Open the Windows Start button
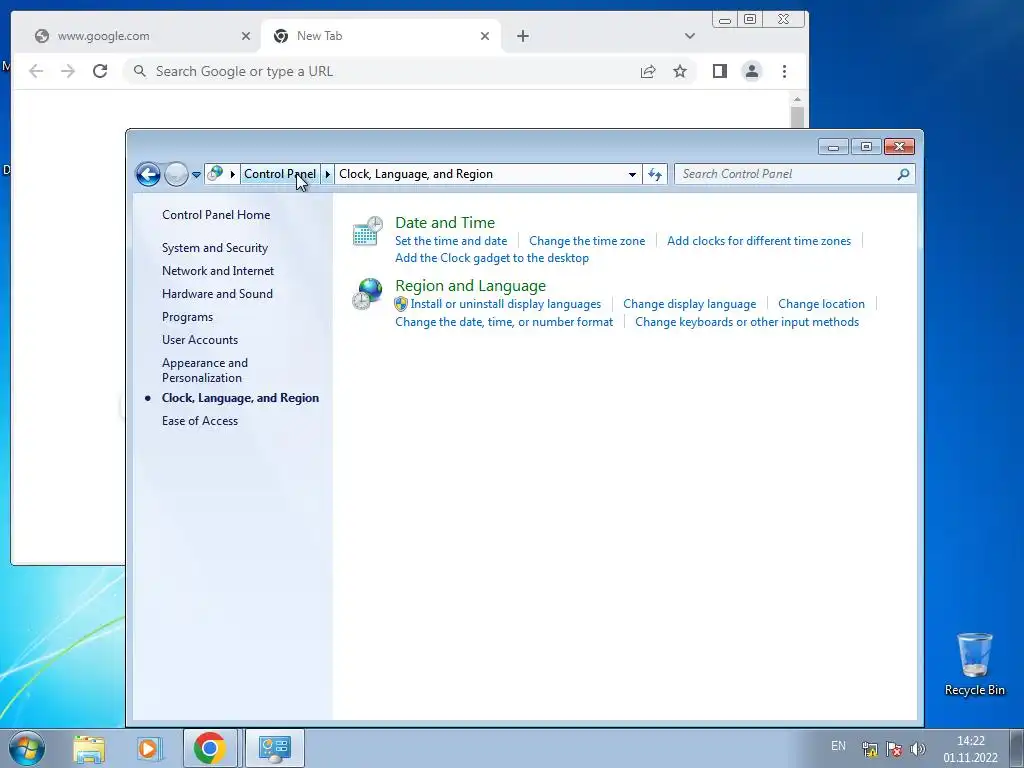The width and height of the screenshot is (1024, 768). point(27,748)
